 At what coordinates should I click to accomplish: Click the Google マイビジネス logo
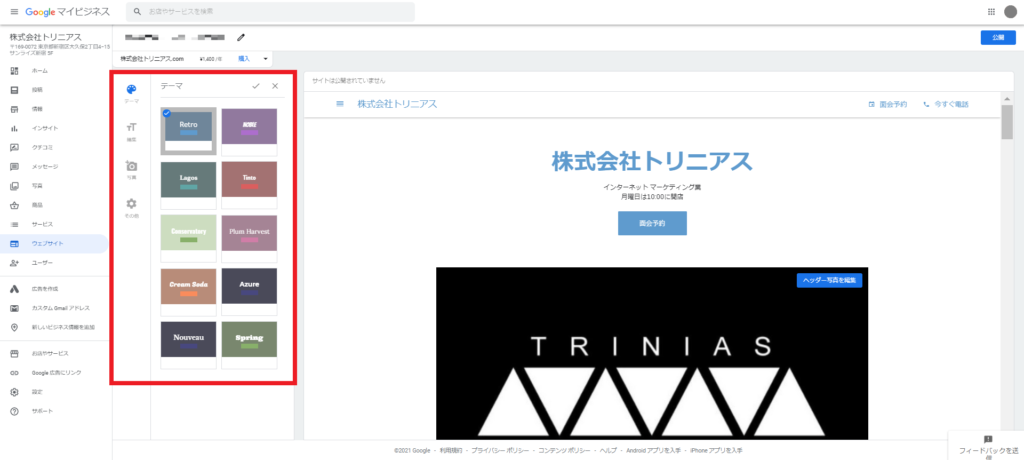[x=68, y=12]
